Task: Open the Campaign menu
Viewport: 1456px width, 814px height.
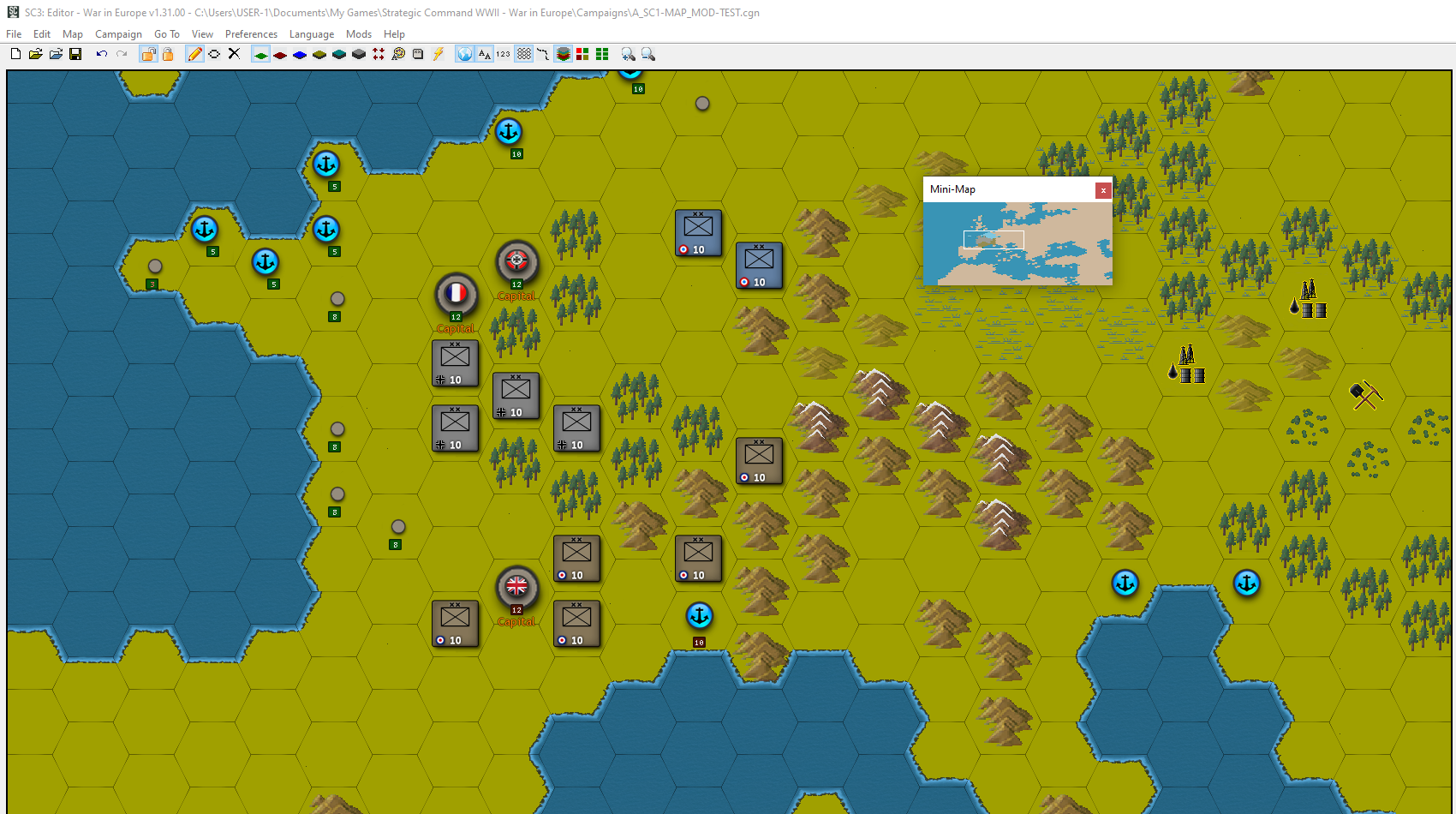Action: click(x=118, y=34)
